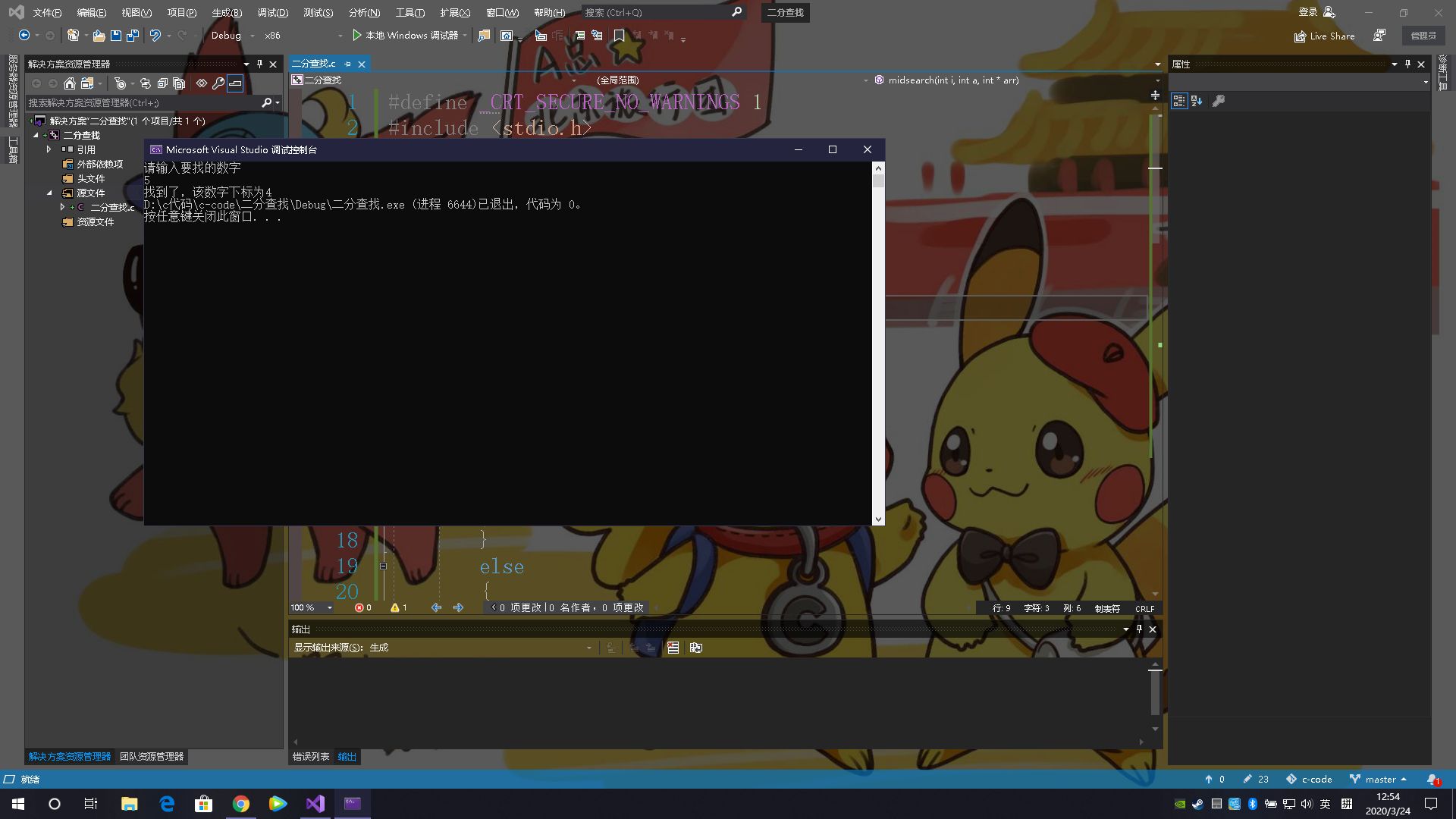Switch to 错误列表 error list tab
This screenshot has height=819, width=1456.
(311, 757)
